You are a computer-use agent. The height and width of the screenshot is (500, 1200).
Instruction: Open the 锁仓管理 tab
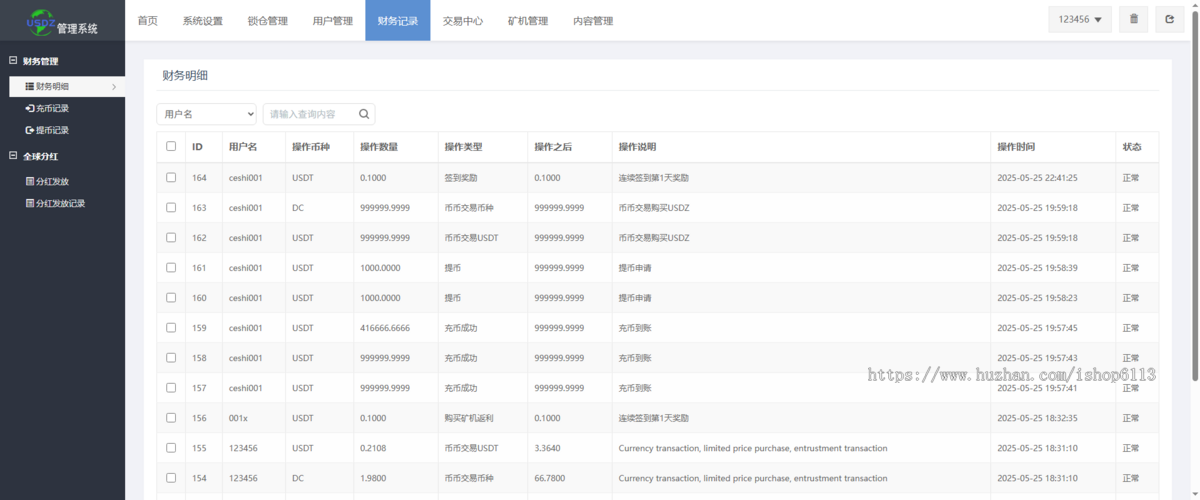point(268,20)
